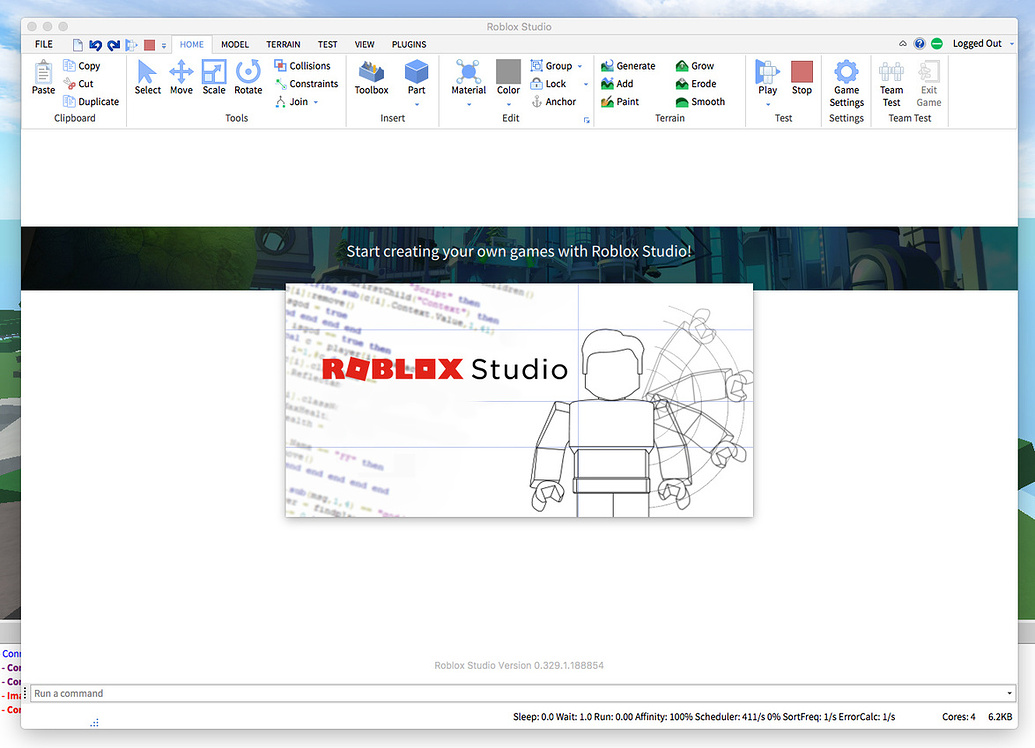The height and width of the screenshot is (748, 1035).
Task: Group selected objects
Action: [551, 65]
